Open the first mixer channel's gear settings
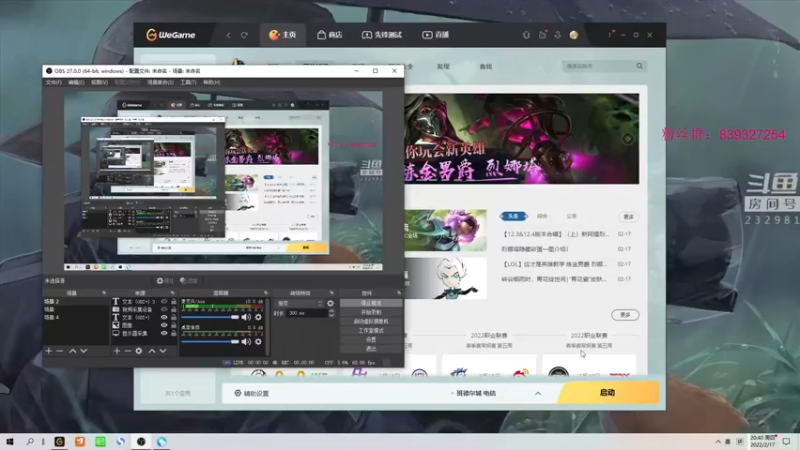 [258, 317]
